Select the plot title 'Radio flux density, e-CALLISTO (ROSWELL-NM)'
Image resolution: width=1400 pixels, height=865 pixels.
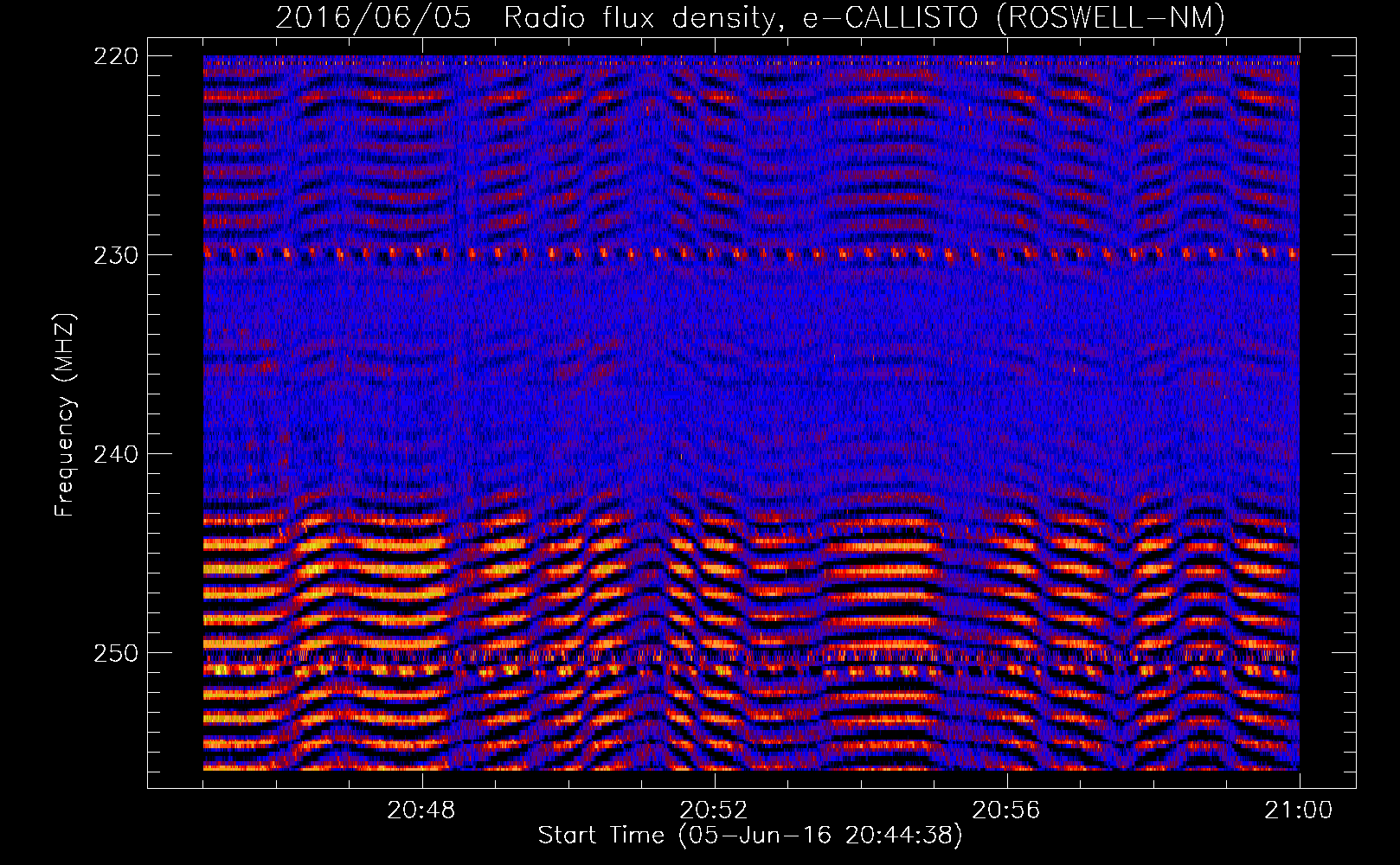864,18
